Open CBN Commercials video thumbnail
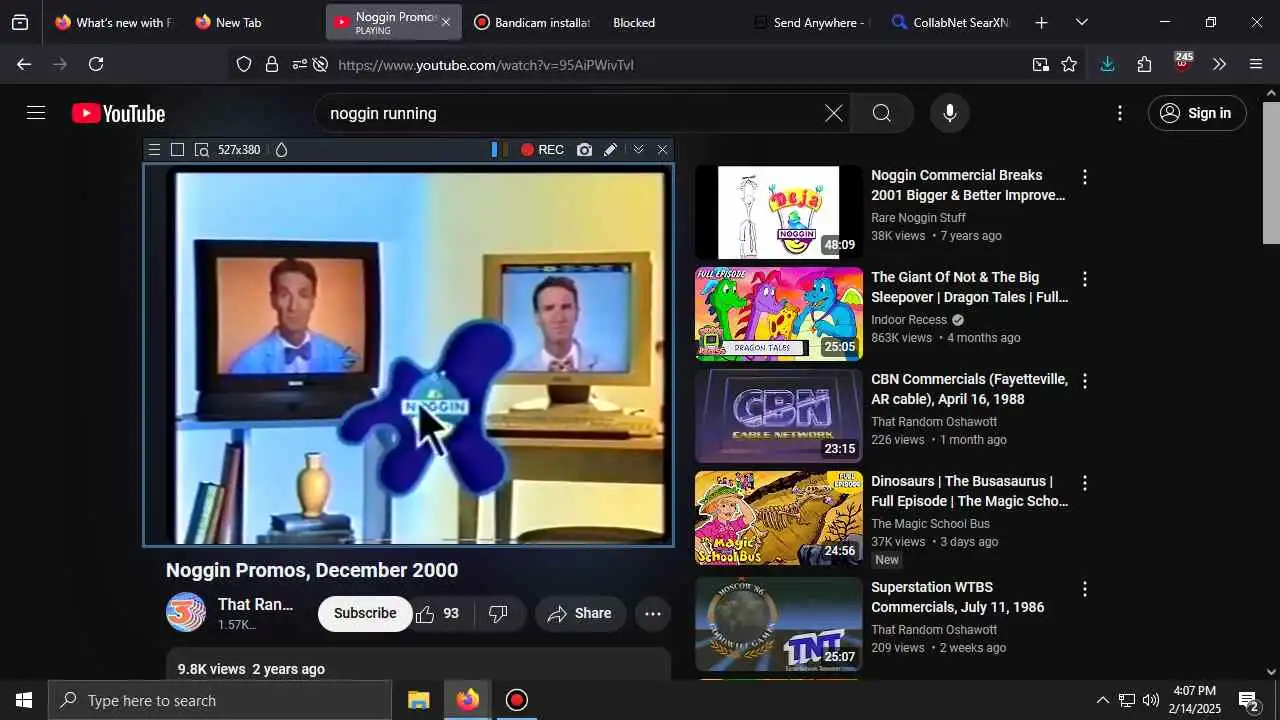Viewport: 1280px width, 720px height. click(x=779, y=416)
